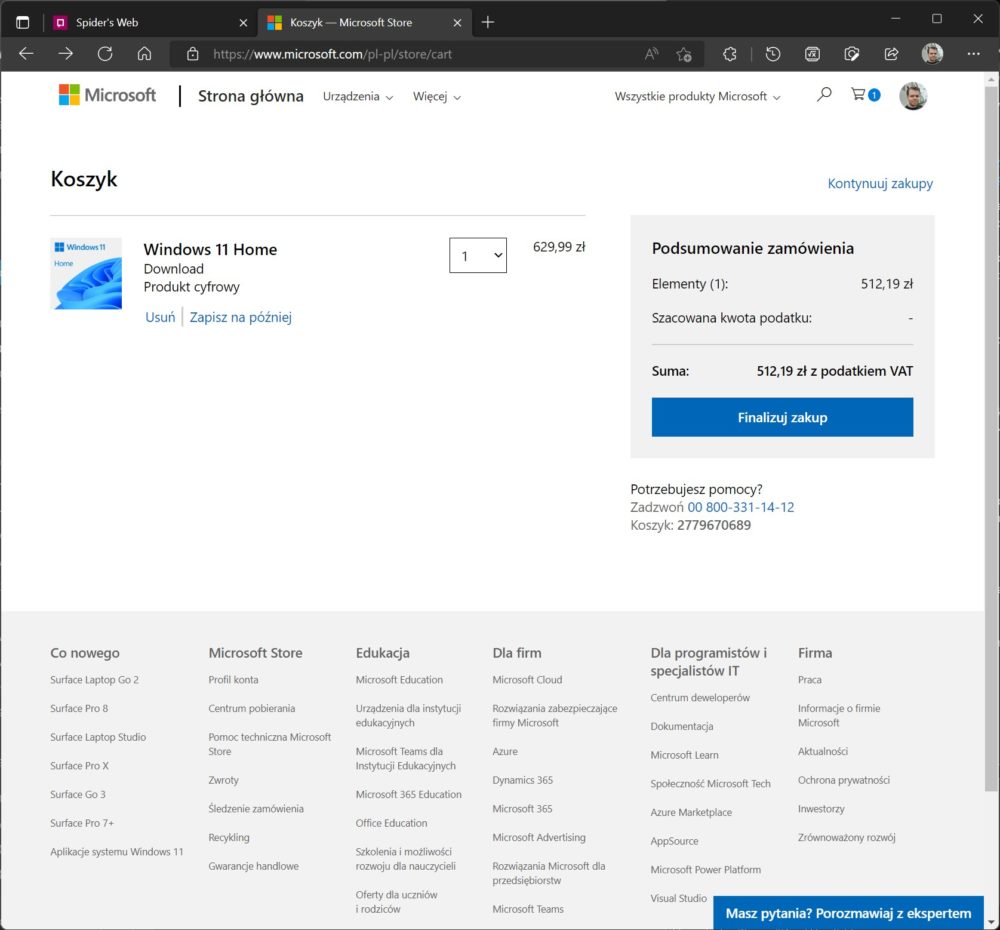Viewport: 1000px width, 930px height.
Task: Open Masz pytania? Porozmawiaj z ekspertem chat
Action: (x=848, y=913)
